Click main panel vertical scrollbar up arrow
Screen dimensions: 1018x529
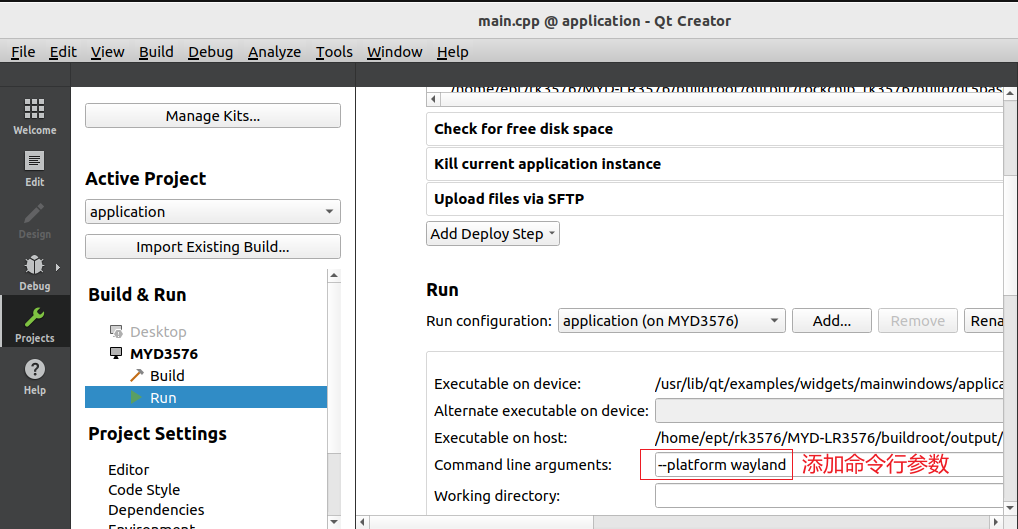[1010, 93]
